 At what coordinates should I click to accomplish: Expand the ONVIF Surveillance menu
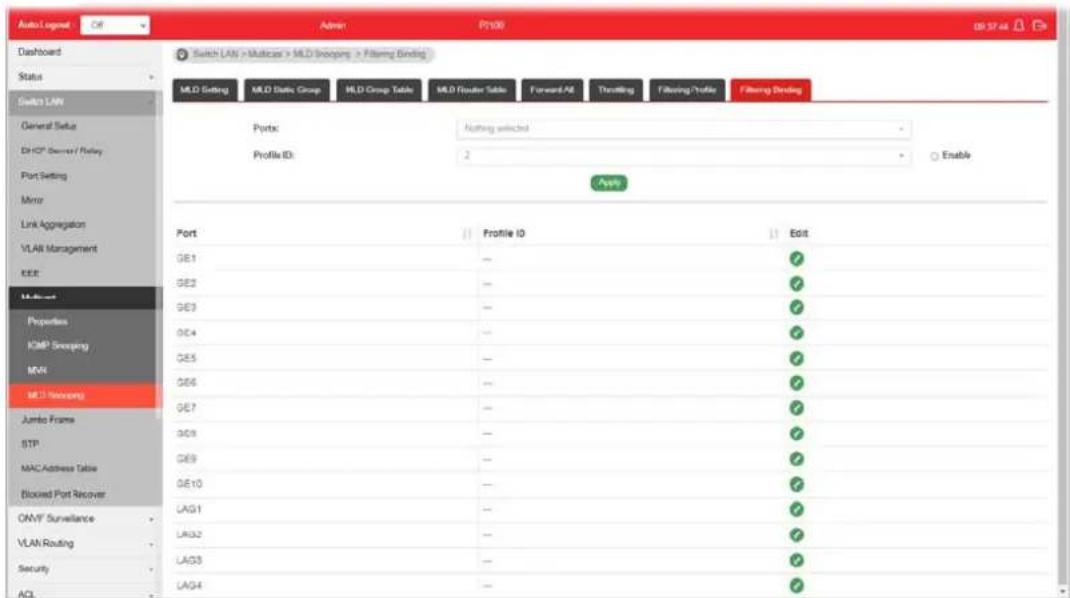pos(85,519)
